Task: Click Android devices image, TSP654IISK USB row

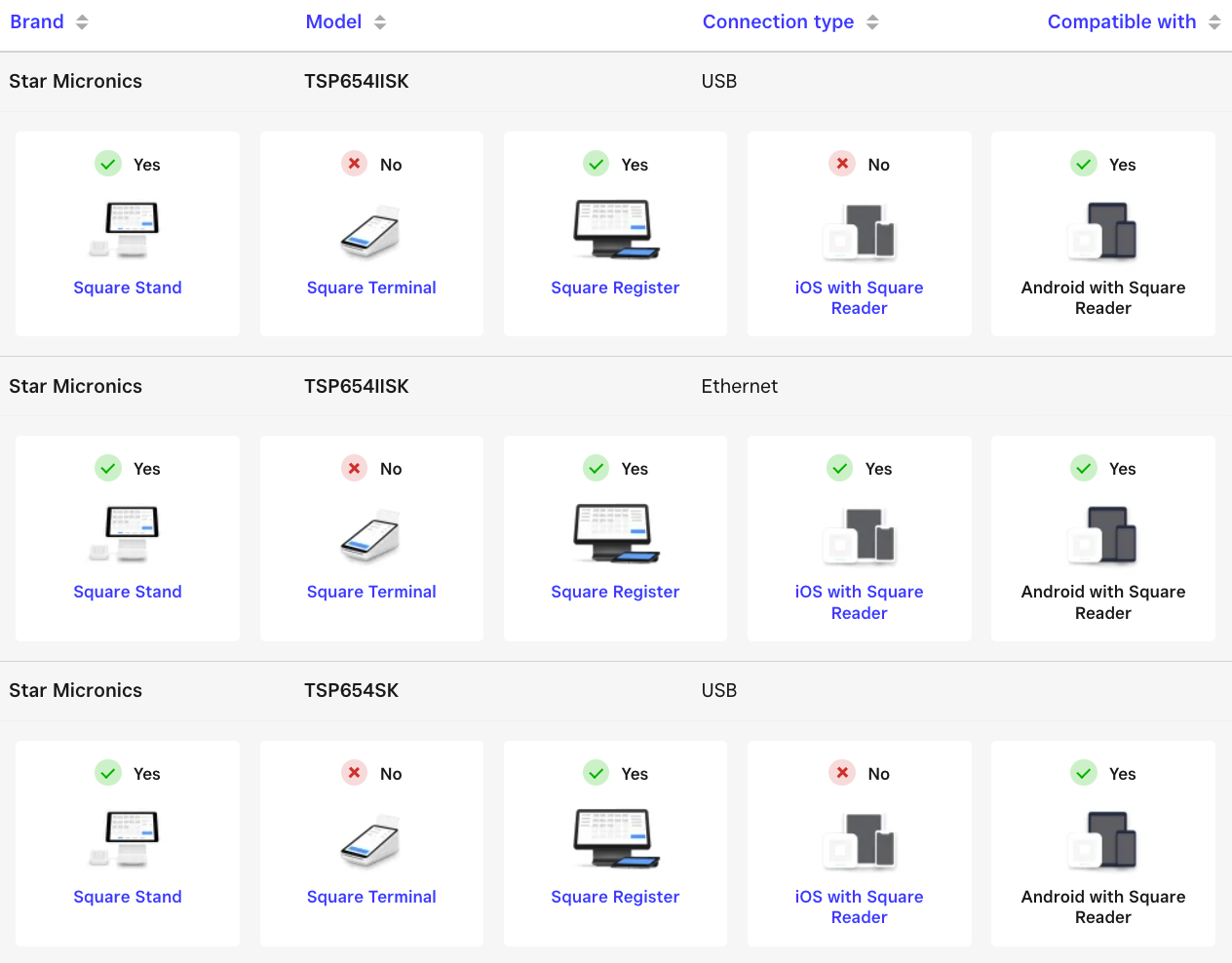Action: point(1102,231)
